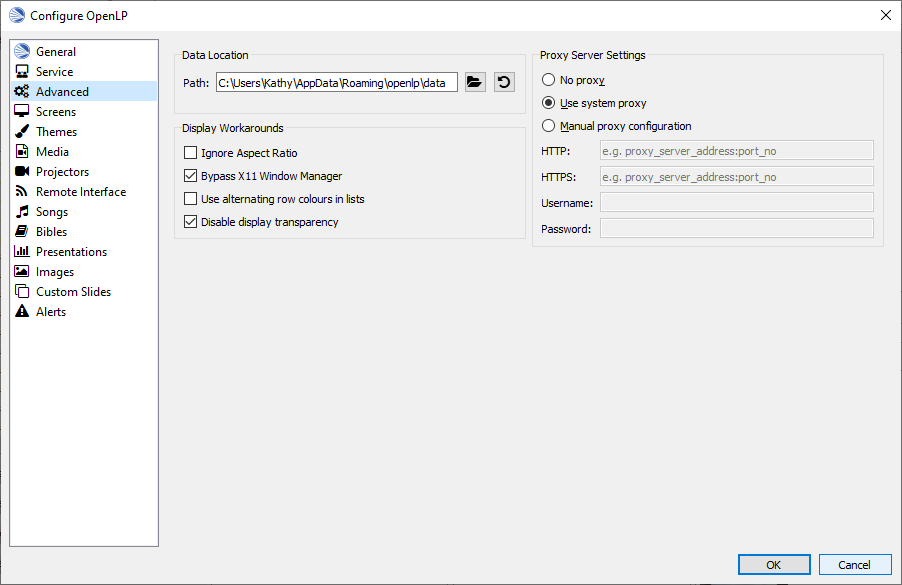Select the No proxy radio button
This screenshot has height=585, width=902.
click(x=548, y=80)
